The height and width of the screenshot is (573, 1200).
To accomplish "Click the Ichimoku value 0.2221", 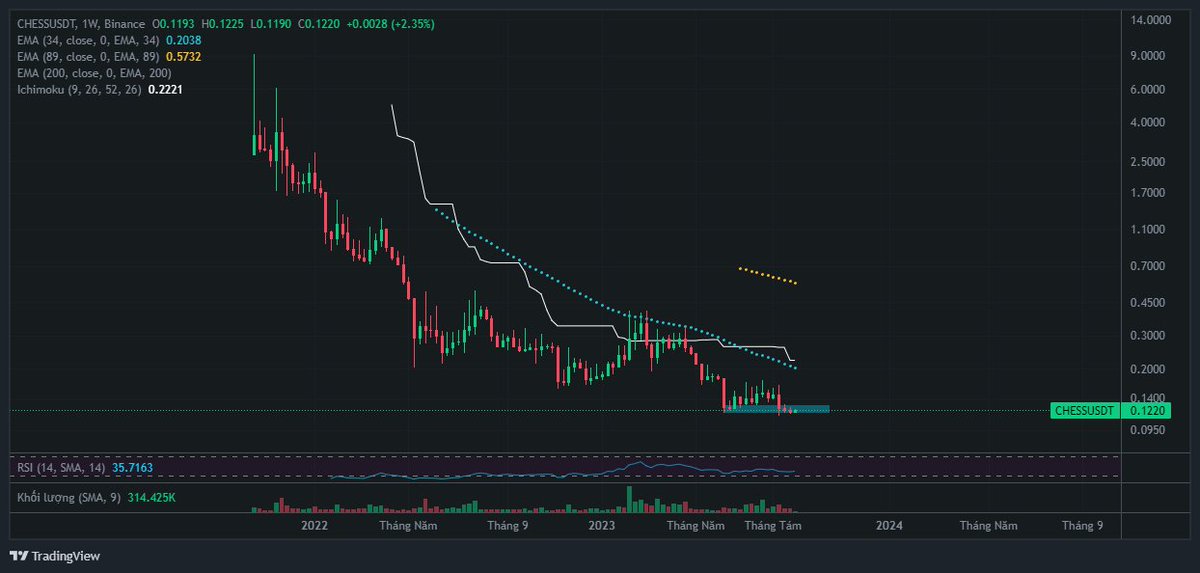I will click(165, 90).
